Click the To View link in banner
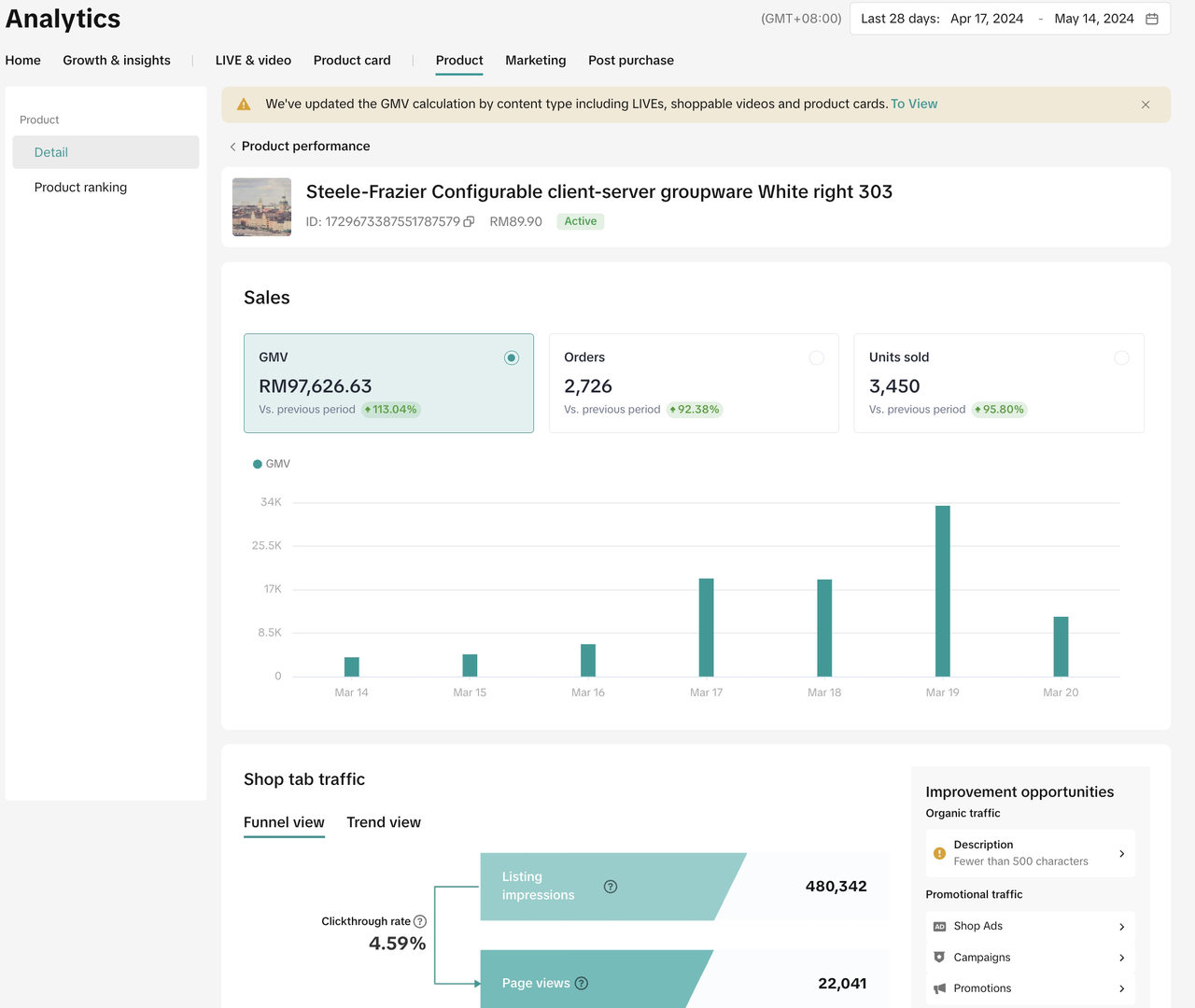Viewport: 1195px width, 1008px height. [x=914, y=104]
